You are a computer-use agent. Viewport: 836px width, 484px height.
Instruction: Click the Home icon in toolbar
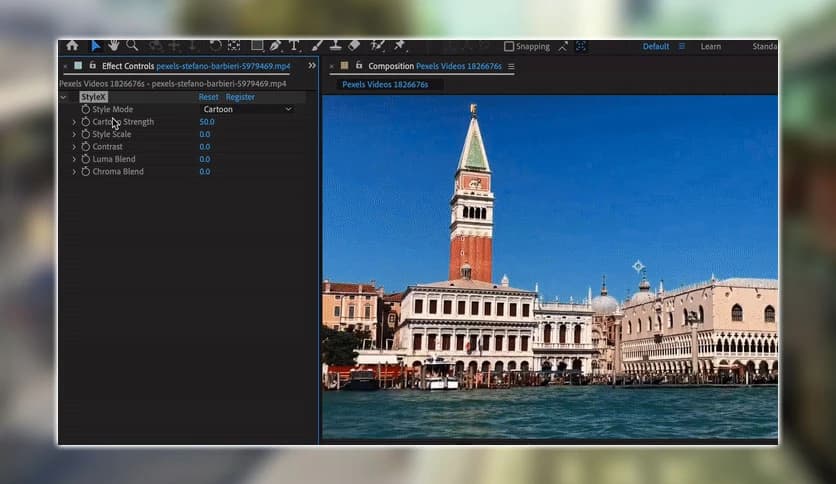(72, 46)
